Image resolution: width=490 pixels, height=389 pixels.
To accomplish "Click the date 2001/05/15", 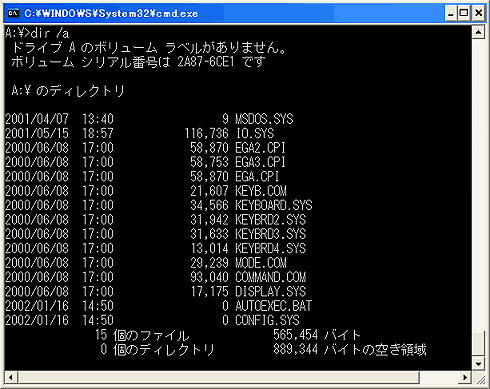I will (37, 133).
